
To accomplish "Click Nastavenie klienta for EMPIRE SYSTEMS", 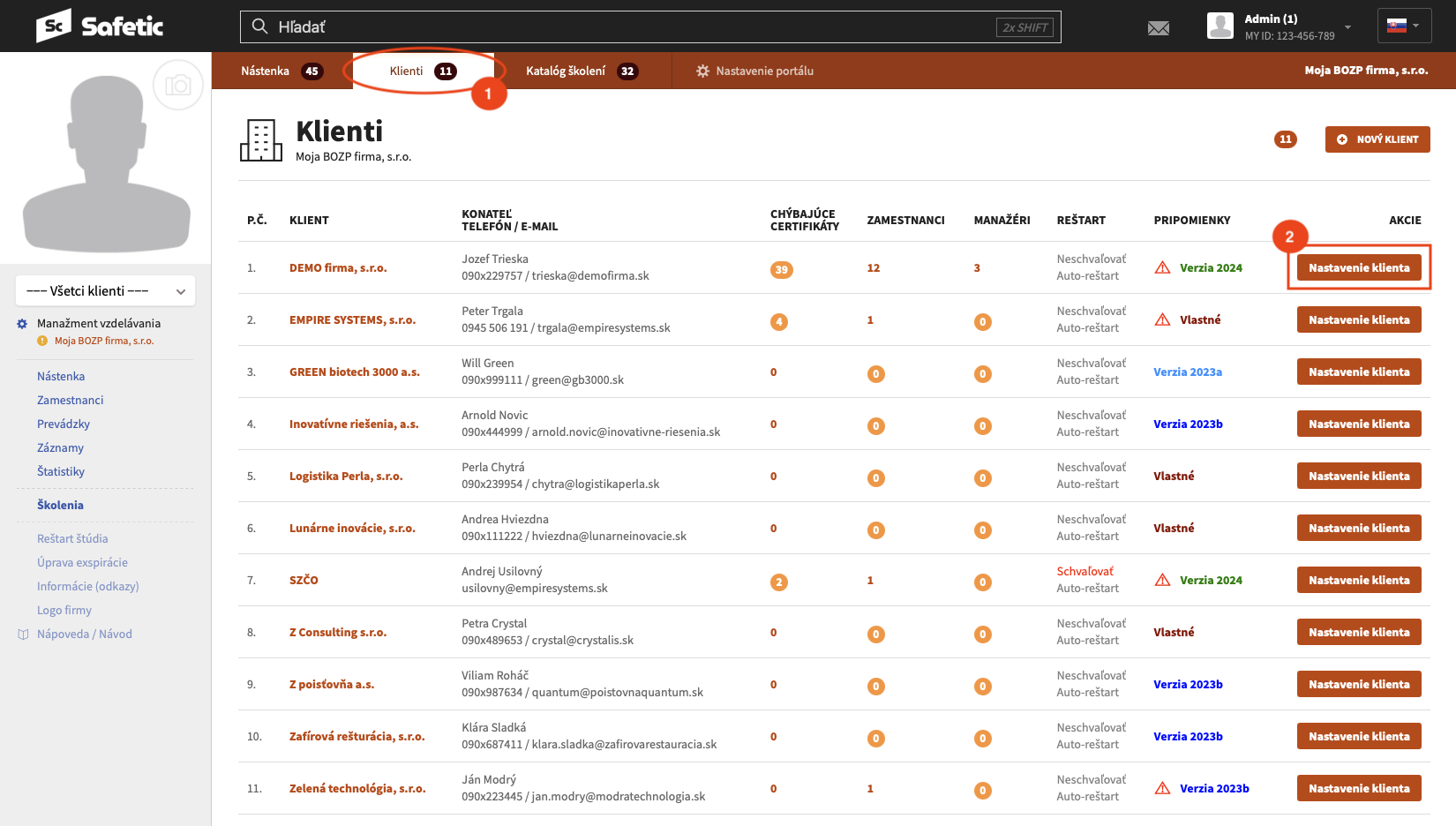I will coord(1359,319).
